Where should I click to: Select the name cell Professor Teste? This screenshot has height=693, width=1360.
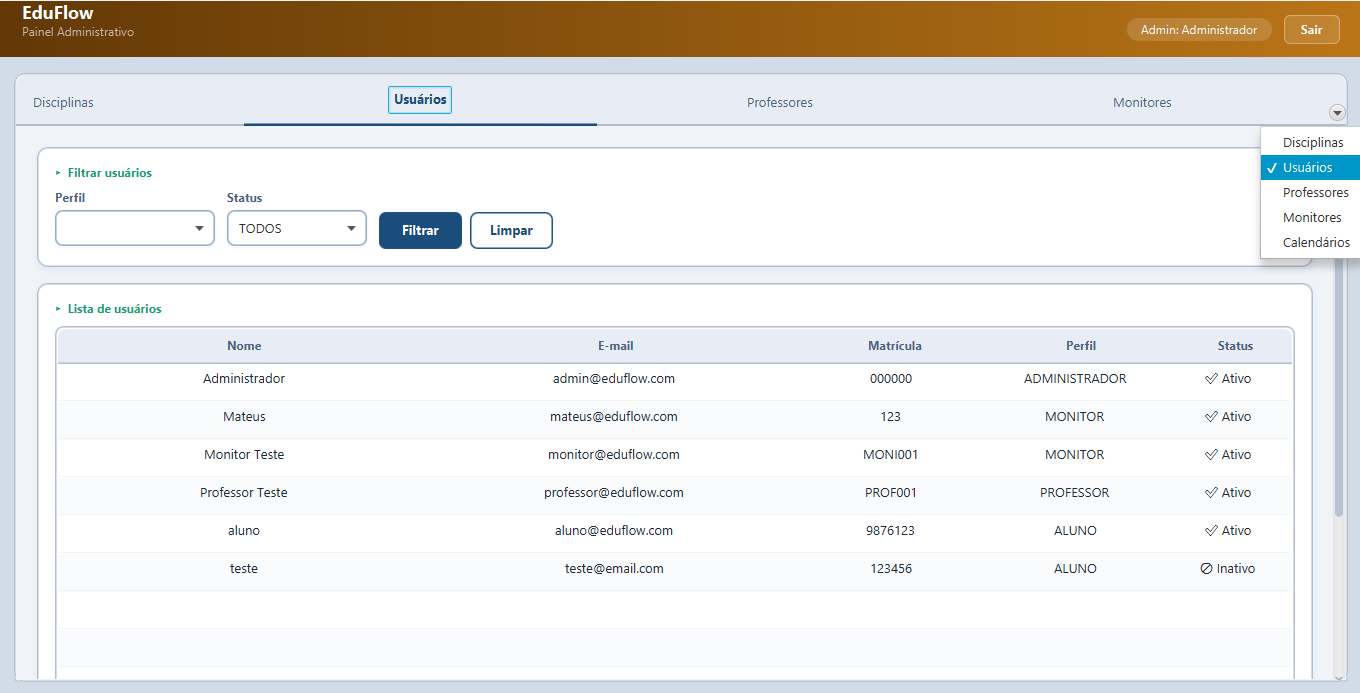[244, 493]
